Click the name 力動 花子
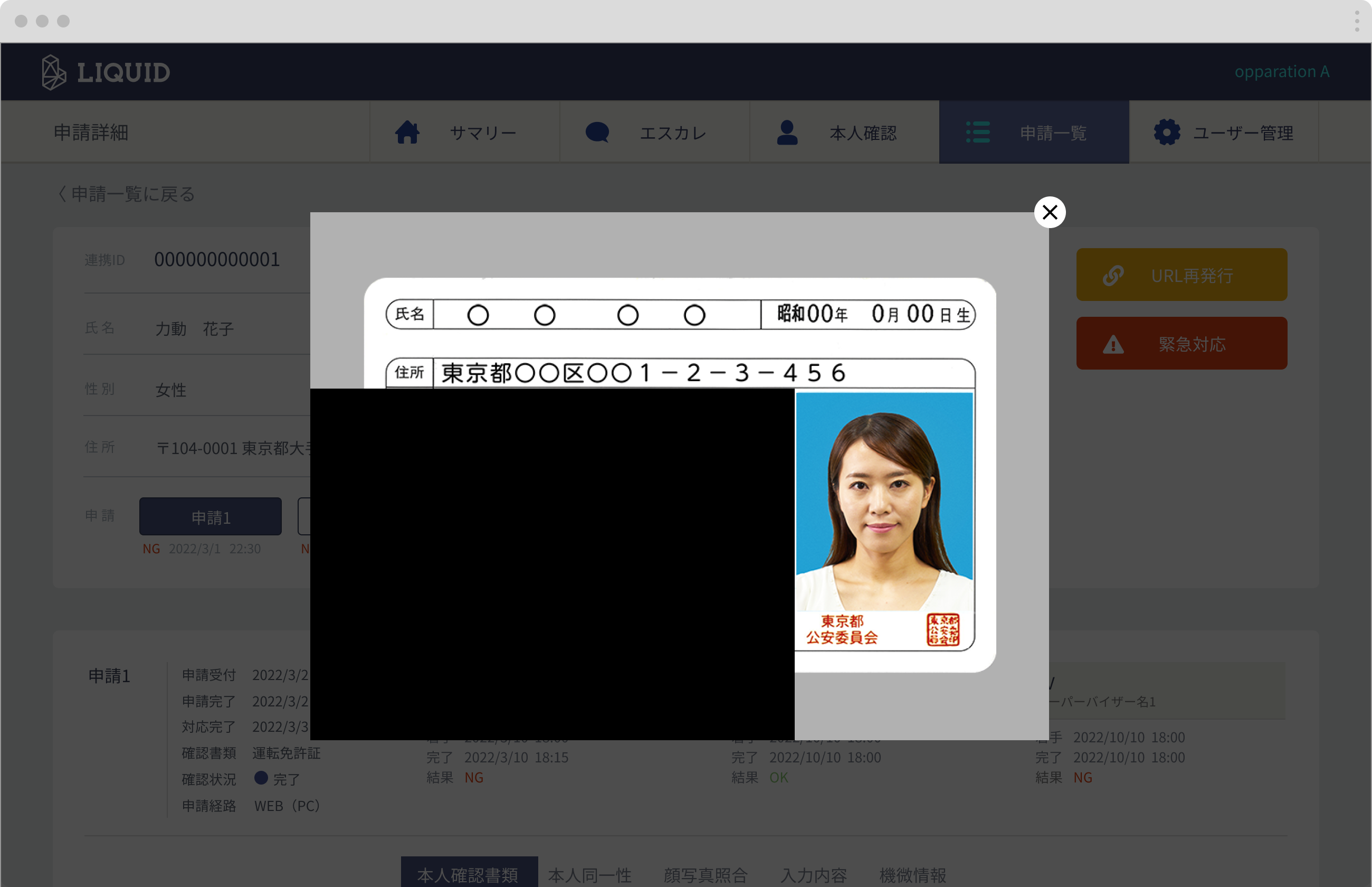1372x887 pixels. tap(195, 328)
